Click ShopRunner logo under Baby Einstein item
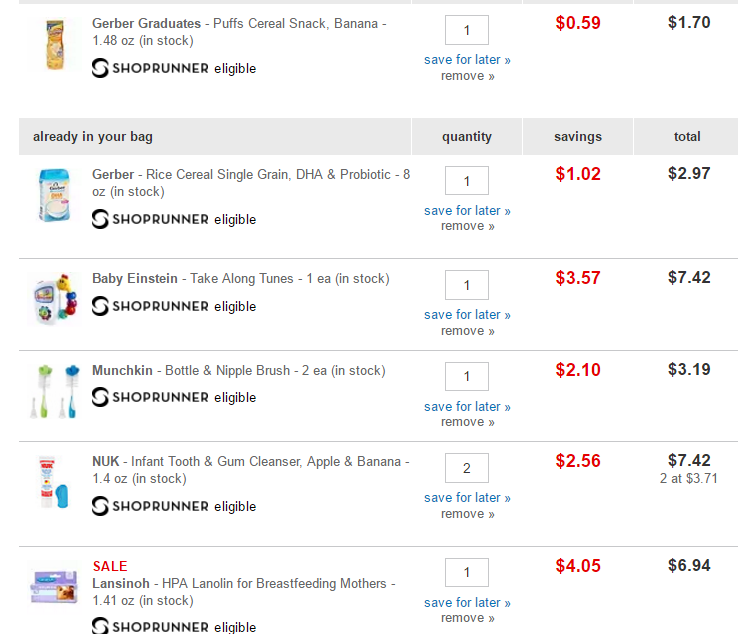This screenshot has height=634, width=738. click(x=151, y=306)
